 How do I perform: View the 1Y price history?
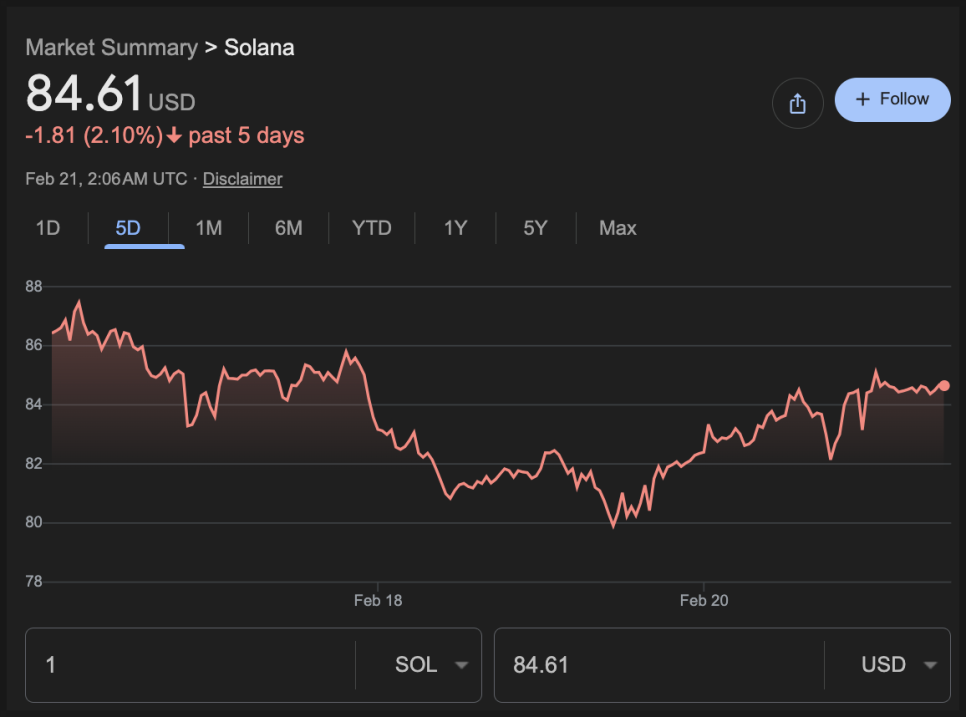[455, 228]
